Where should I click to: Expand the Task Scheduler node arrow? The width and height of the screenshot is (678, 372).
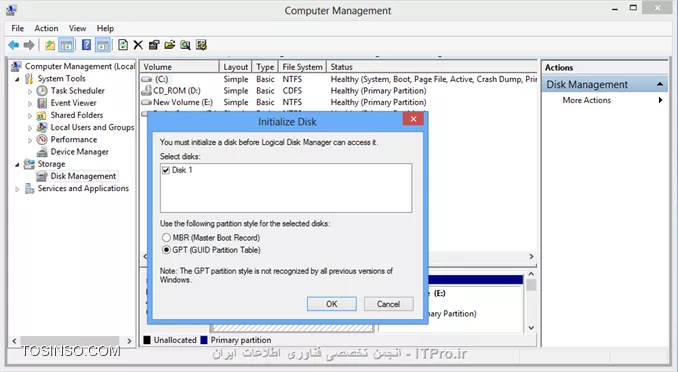(30, 91)
